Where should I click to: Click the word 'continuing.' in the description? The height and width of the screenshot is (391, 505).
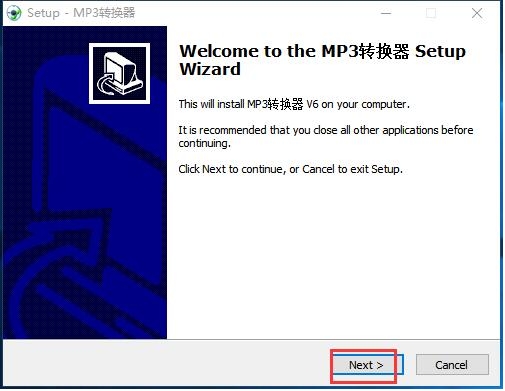pyautogui.click(x=204, y=143)
